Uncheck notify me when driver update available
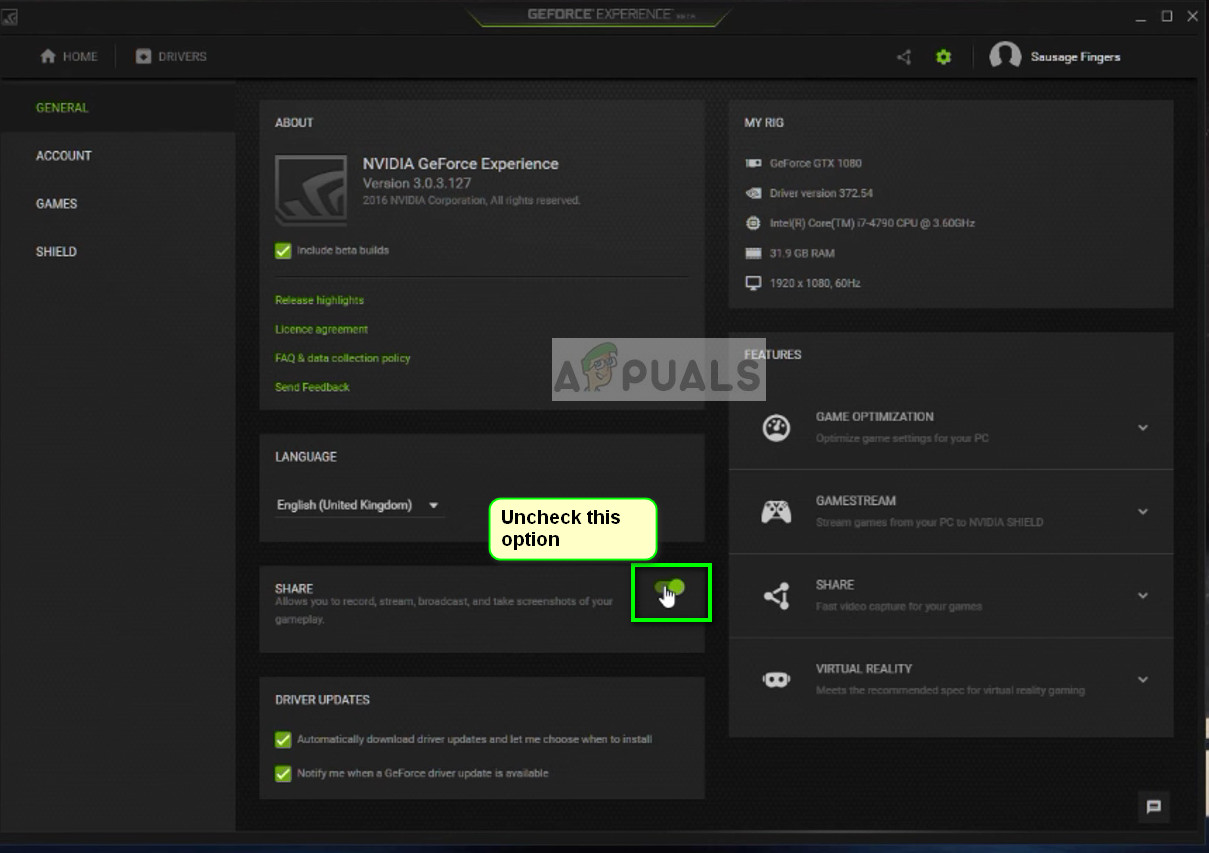The height and width of the screenshot is (853, 1209). [283, 773]
